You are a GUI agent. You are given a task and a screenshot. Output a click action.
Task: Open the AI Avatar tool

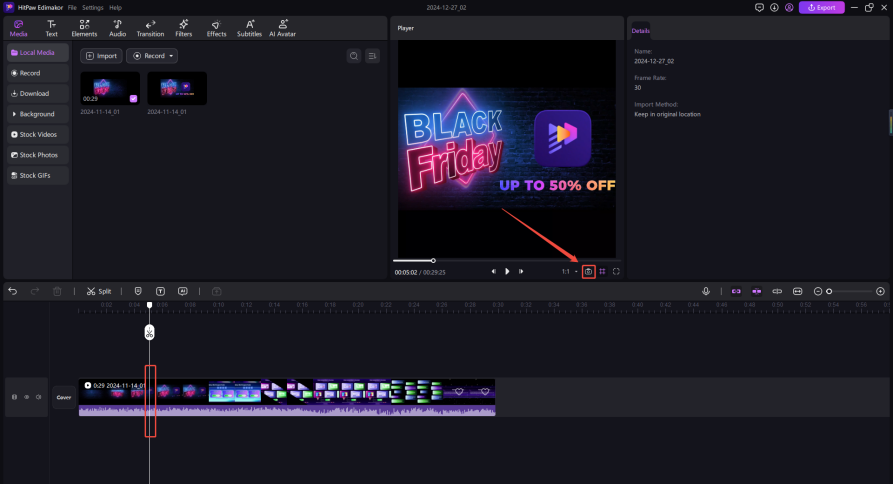283,28
